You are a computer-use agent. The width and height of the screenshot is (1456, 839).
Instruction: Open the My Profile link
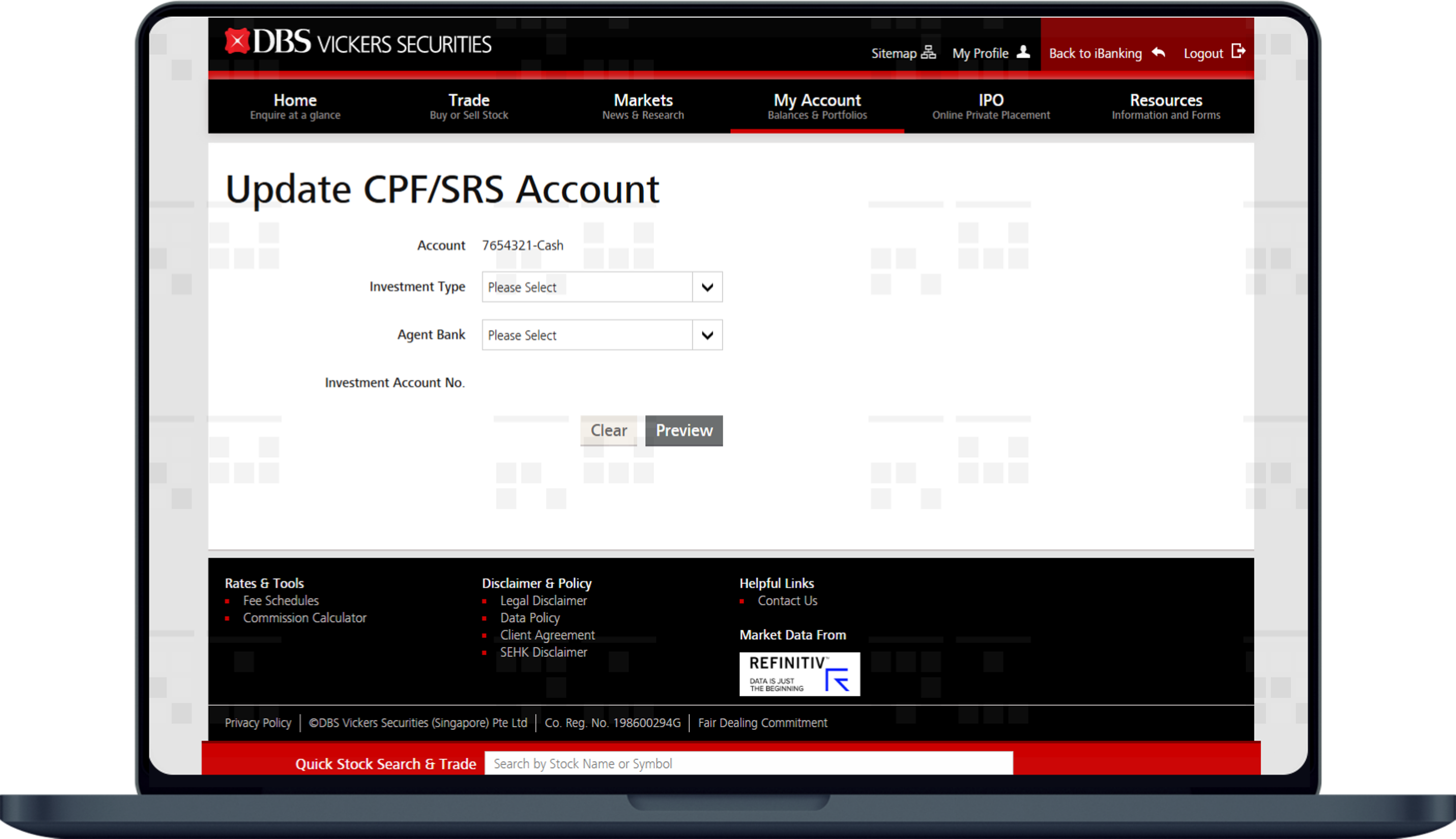tap(980, 54)
